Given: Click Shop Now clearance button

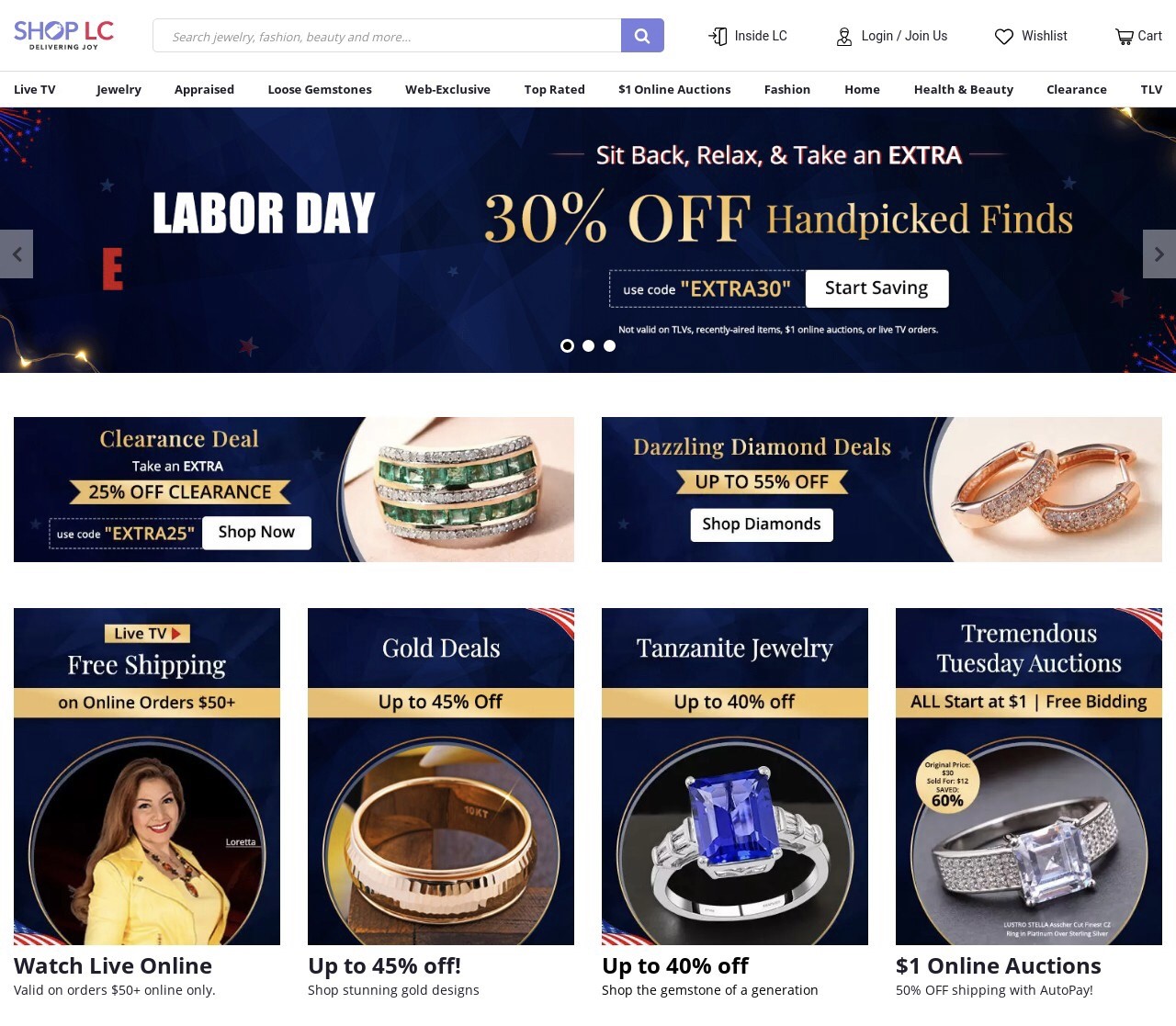Looking at the screenshot, I should click(256, 533).
